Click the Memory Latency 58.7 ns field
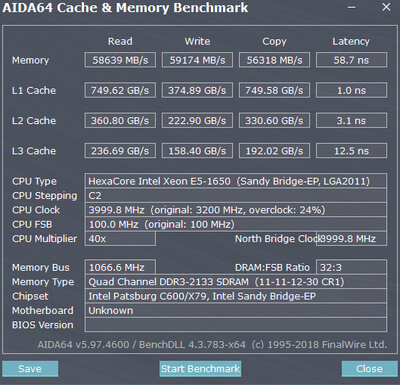 (x=351, y=60)
